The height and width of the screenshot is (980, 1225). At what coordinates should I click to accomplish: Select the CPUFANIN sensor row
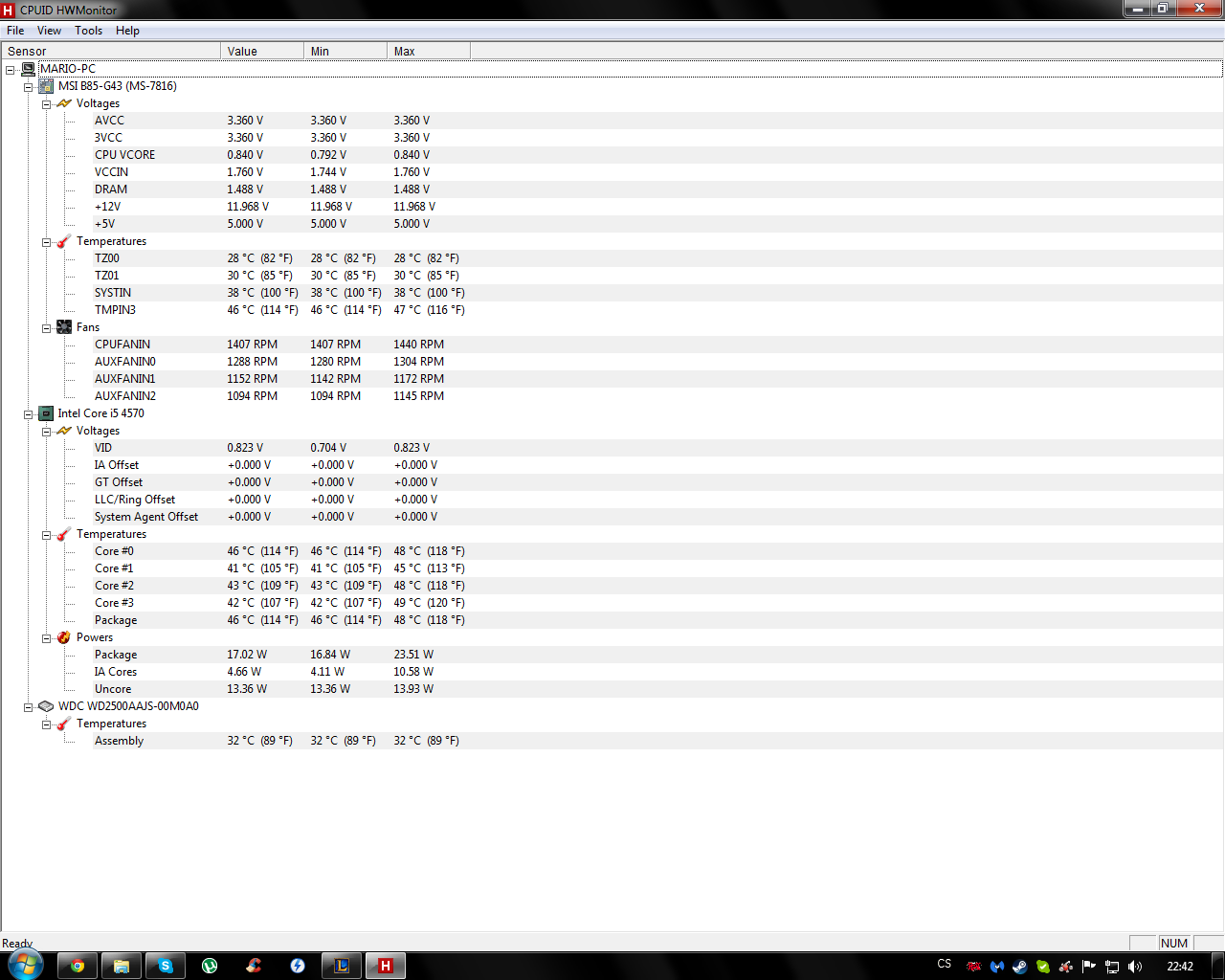point(658,345)
